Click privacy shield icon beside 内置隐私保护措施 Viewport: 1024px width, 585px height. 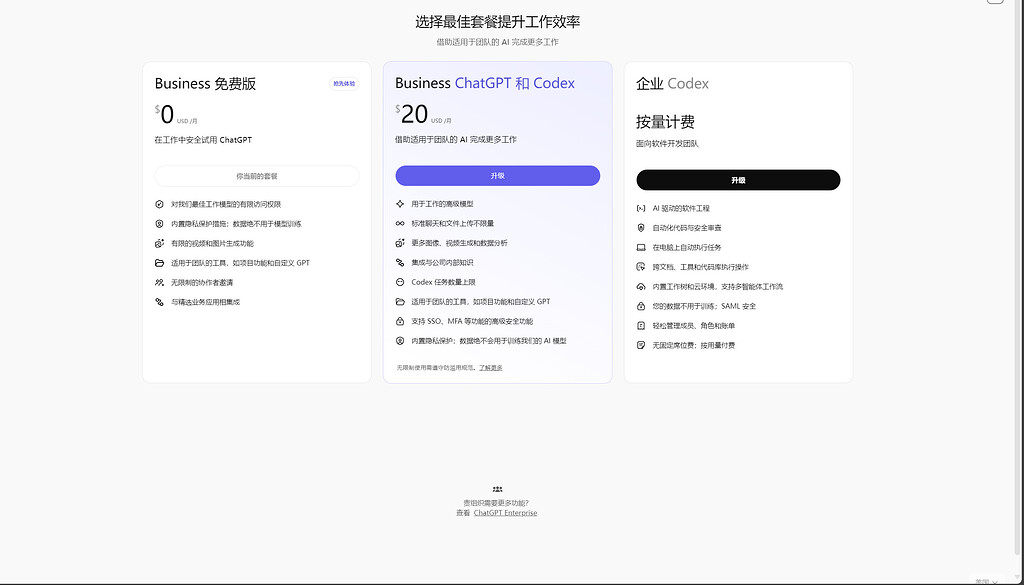(x=159, y=224)
